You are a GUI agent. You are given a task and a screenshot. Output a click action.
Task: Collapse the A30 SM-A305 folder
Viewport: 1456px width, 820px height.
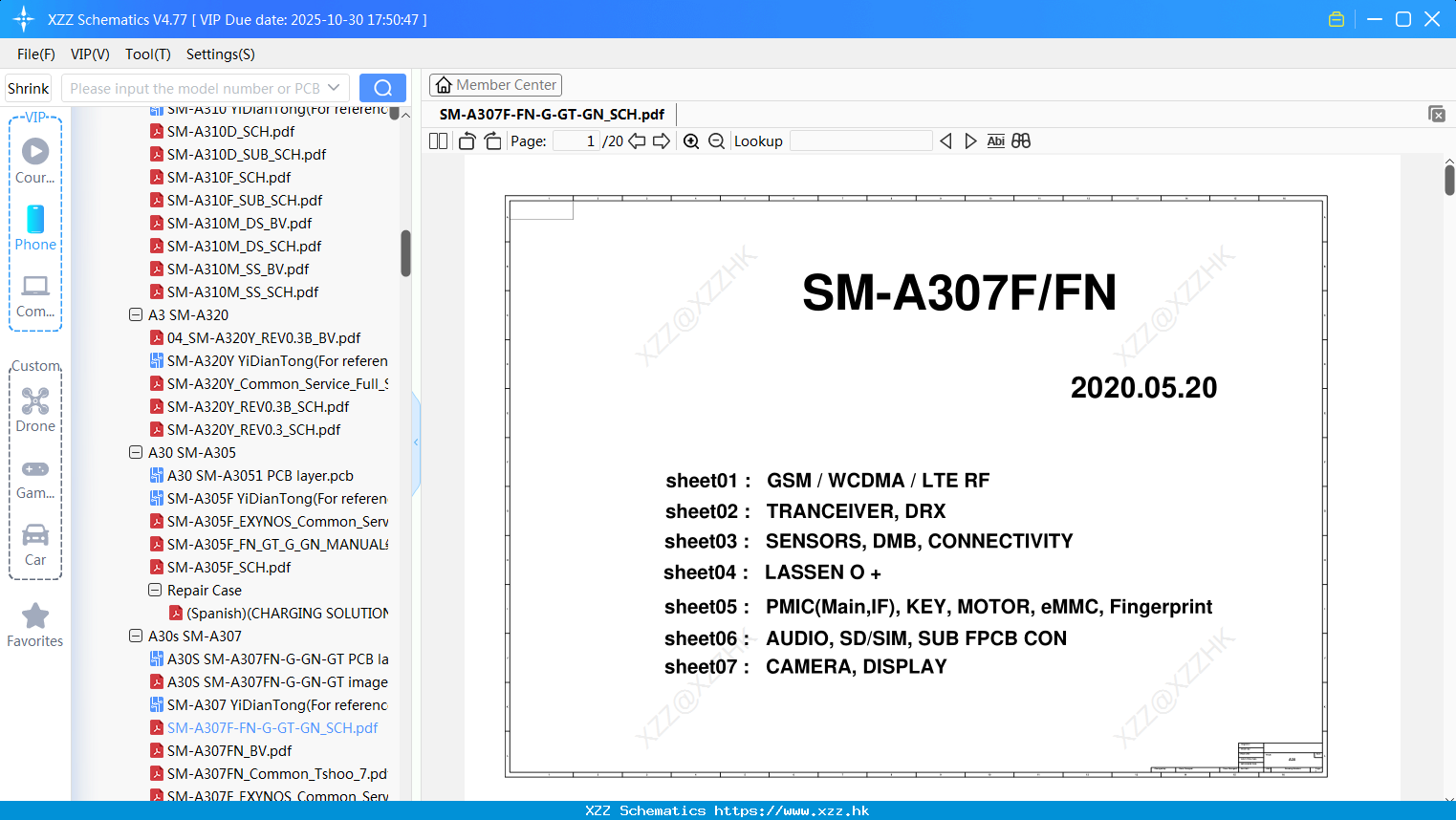tap(136, 452)
